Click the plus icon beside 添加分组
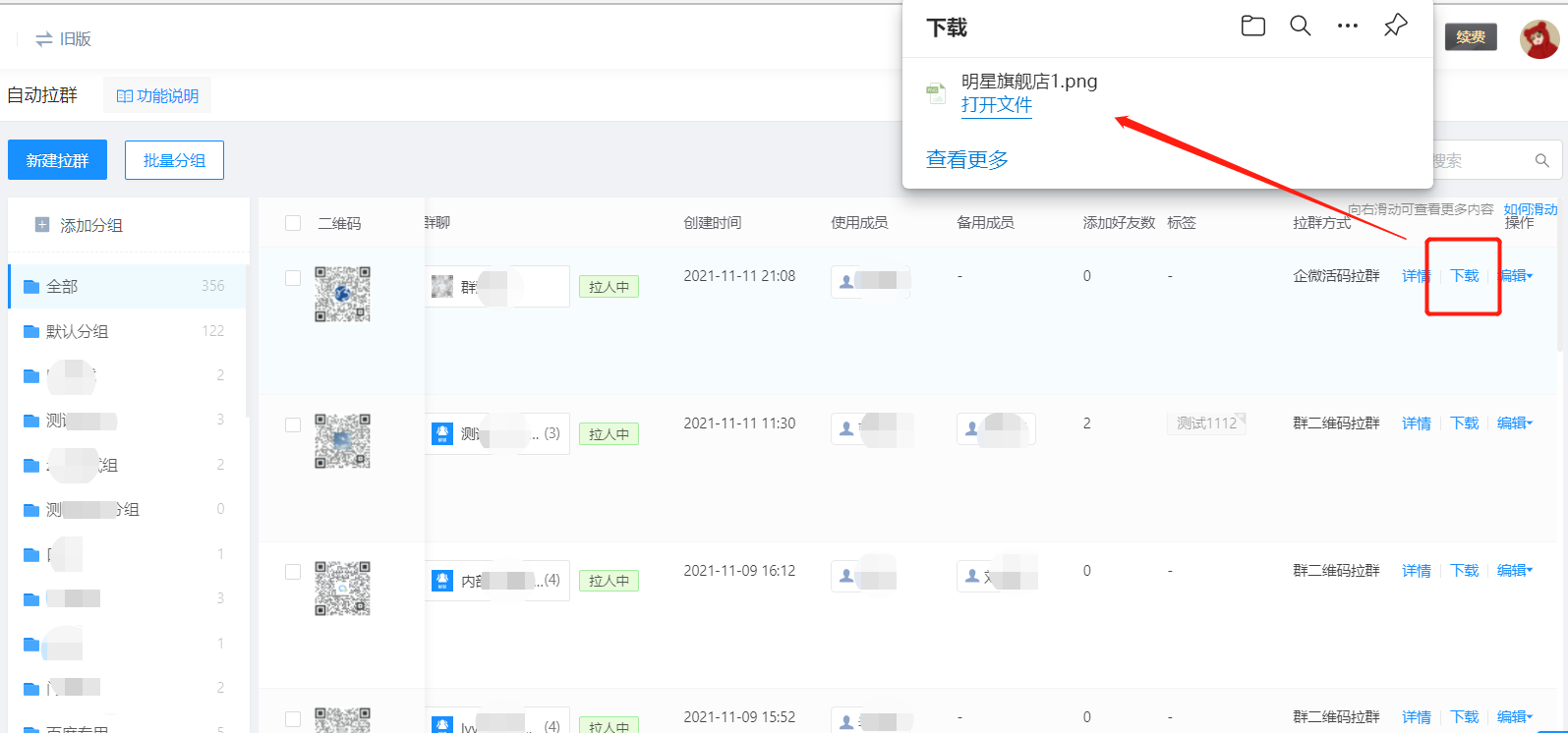 tap(42, 225)
